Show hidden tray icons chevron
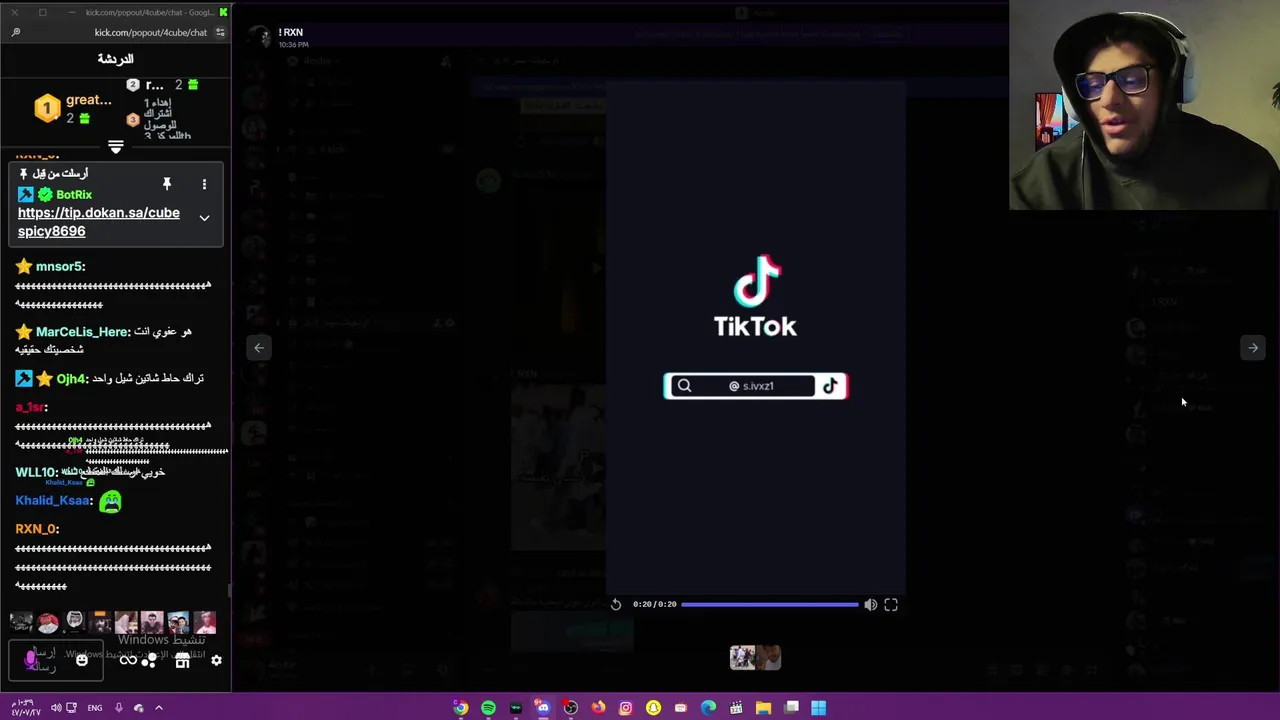This screenshot has width=1280, height=720. pos(158,708)
